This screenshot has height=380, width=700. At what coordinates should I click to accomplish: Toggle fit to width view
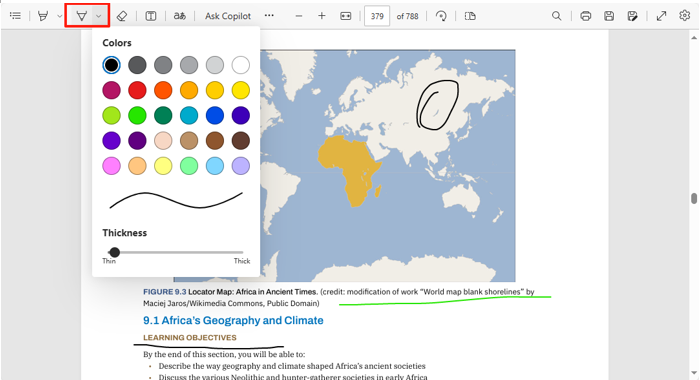[346, 16]
